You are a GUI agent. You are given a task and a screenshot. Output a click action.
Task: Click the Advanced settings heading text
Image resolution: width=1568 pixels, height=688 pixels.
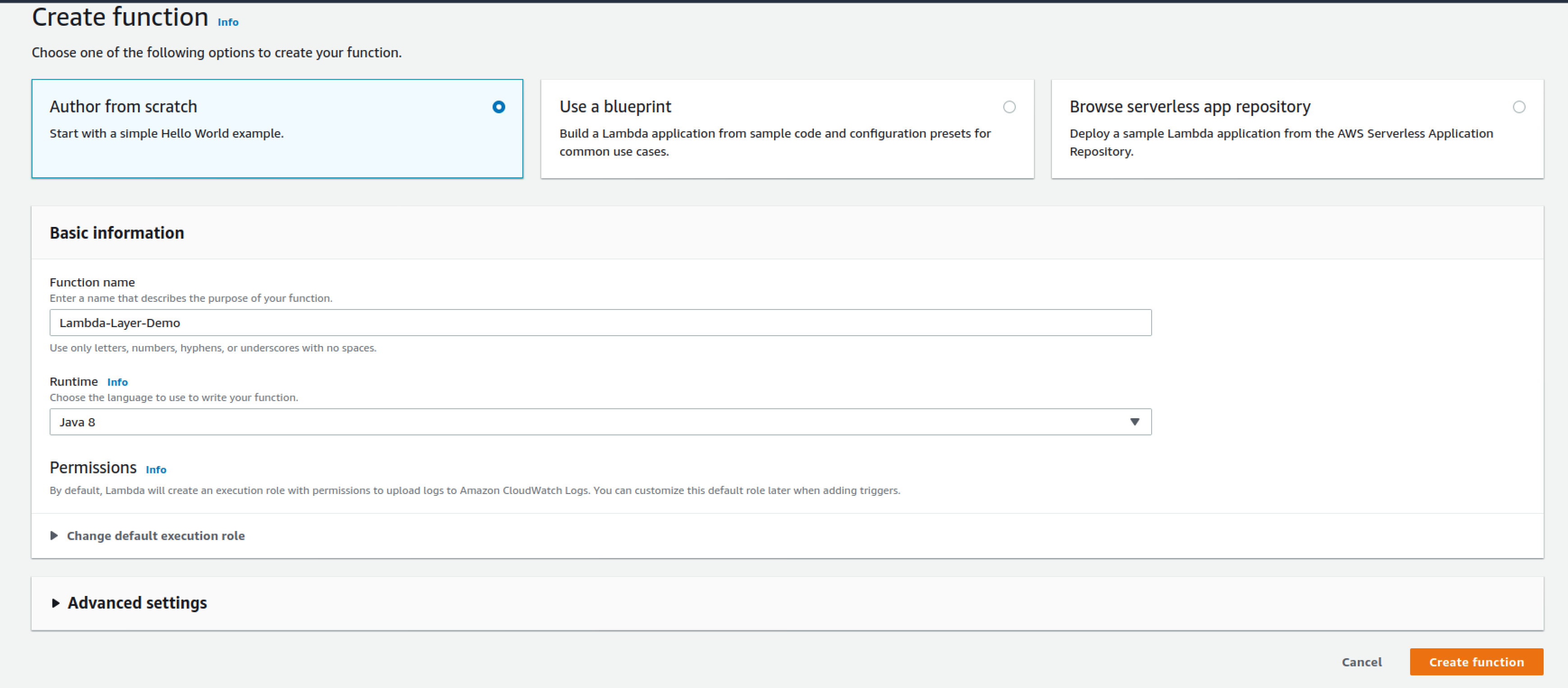[x=137, y=603]
